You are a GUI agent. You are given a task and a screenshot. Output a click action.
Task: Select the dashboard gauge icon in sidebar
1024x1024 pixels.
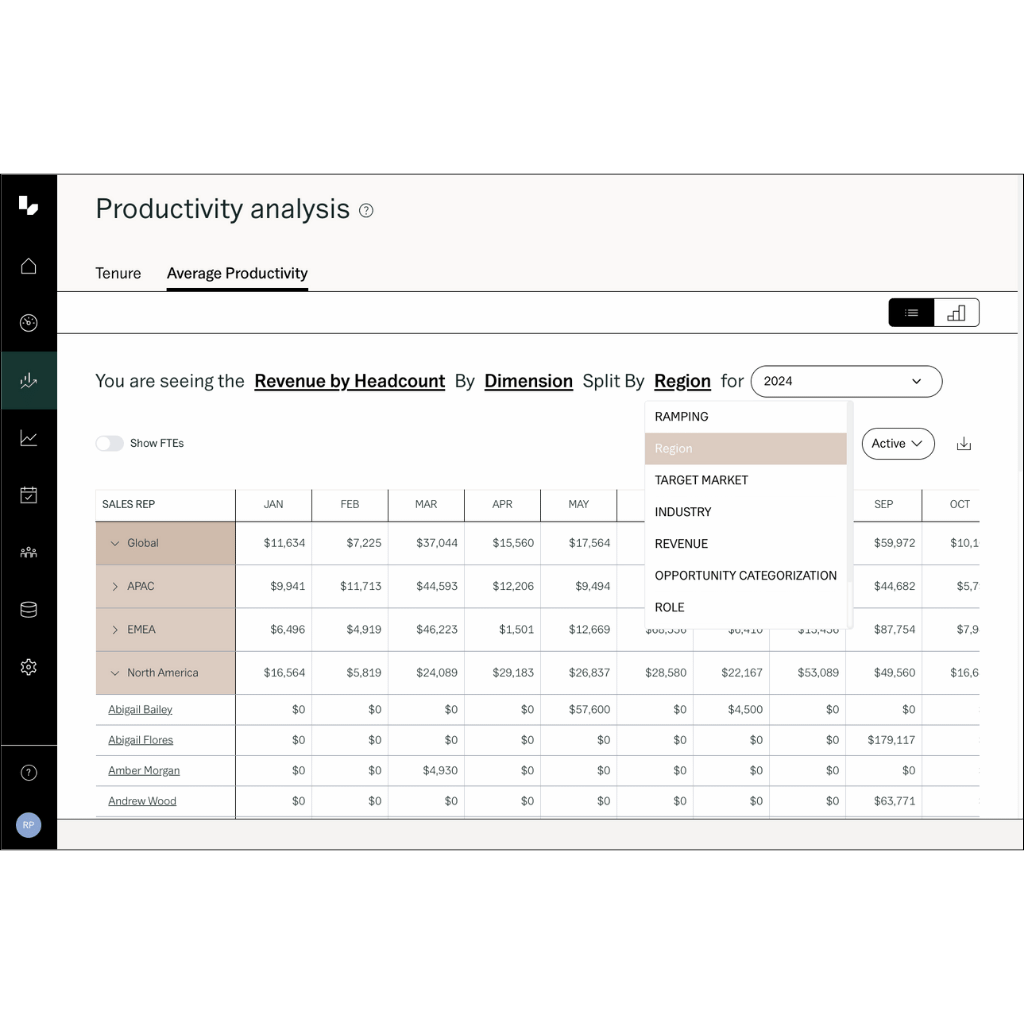pos(28,322)
